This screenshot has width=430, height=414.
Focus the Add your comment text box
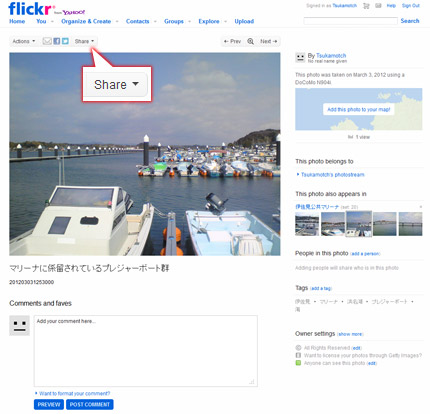point(146,351)
